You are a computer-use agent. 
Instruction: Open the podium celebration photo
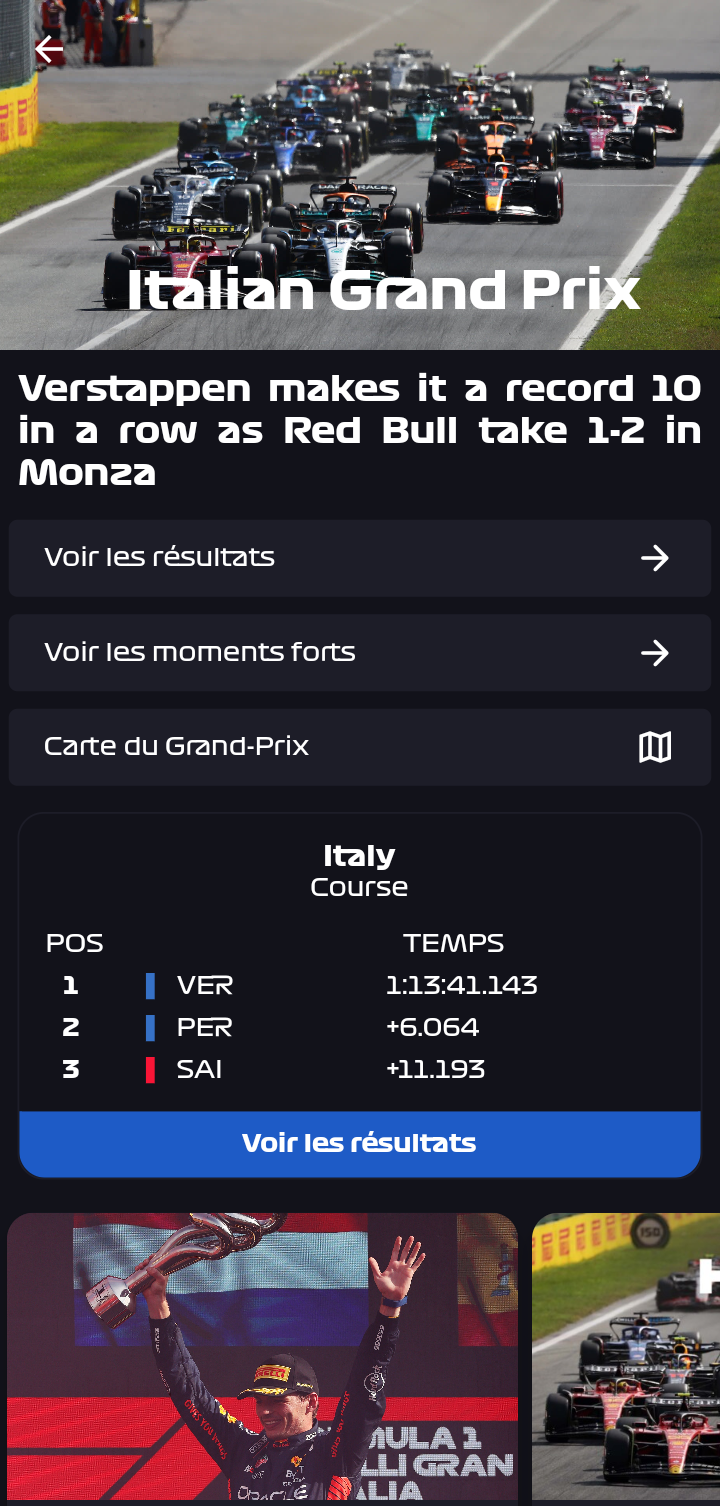pos(262,1356)
